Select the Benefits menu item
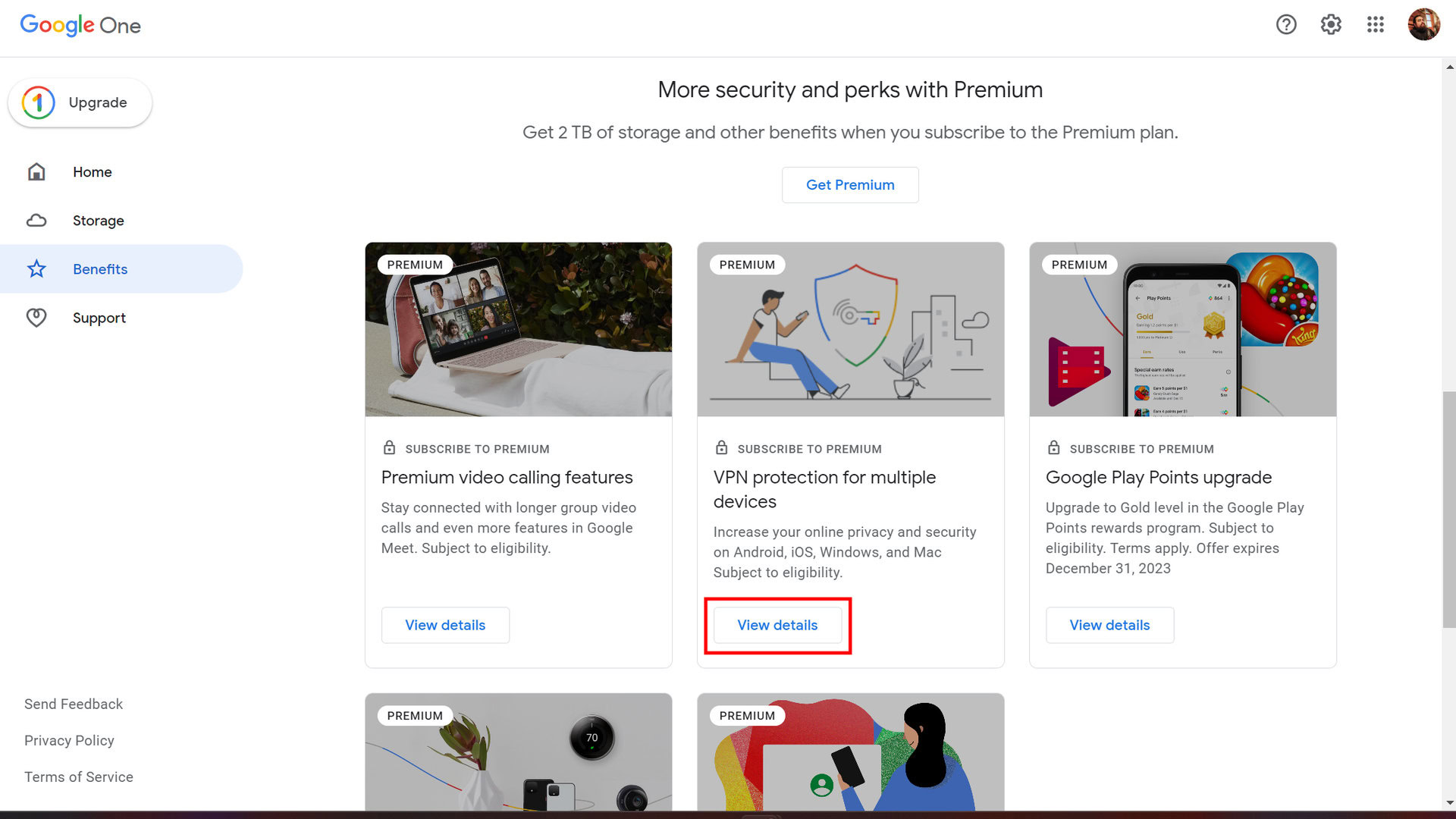Screen dimensions: 1456x819 tap(100, 269)
